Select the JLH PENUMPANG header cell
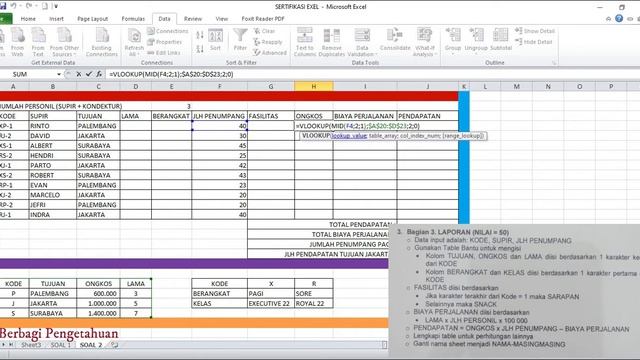Viewport: 640px width, 360px height. coord(219,116)
